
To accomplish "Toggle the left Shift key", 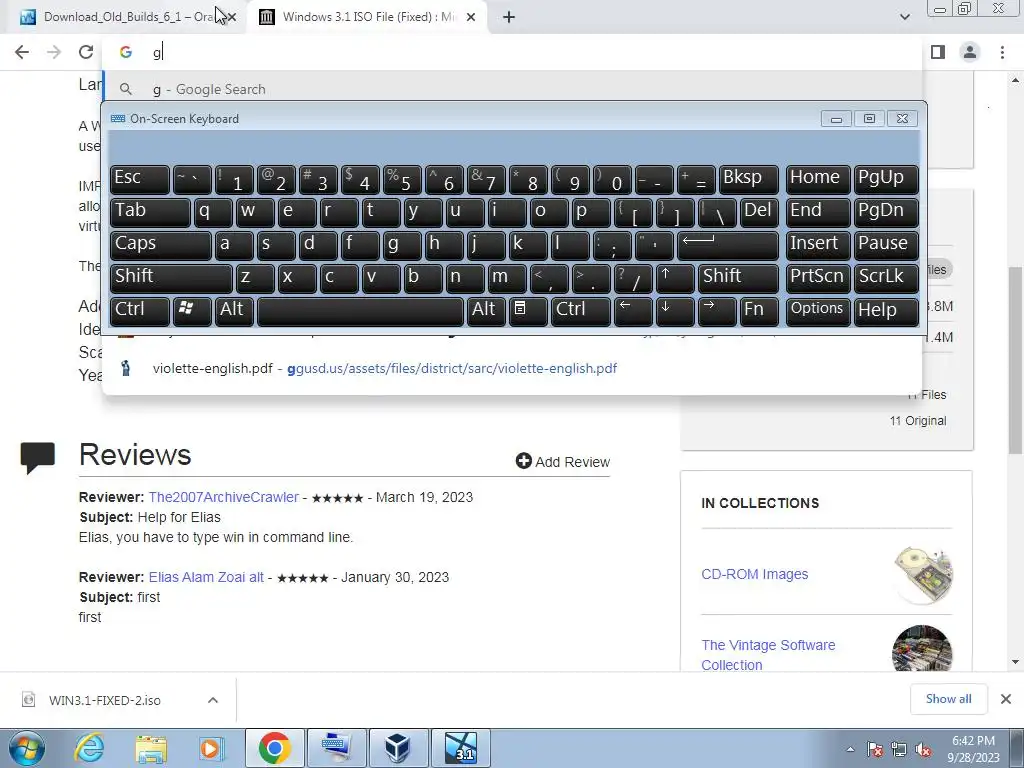I will 171,278.
